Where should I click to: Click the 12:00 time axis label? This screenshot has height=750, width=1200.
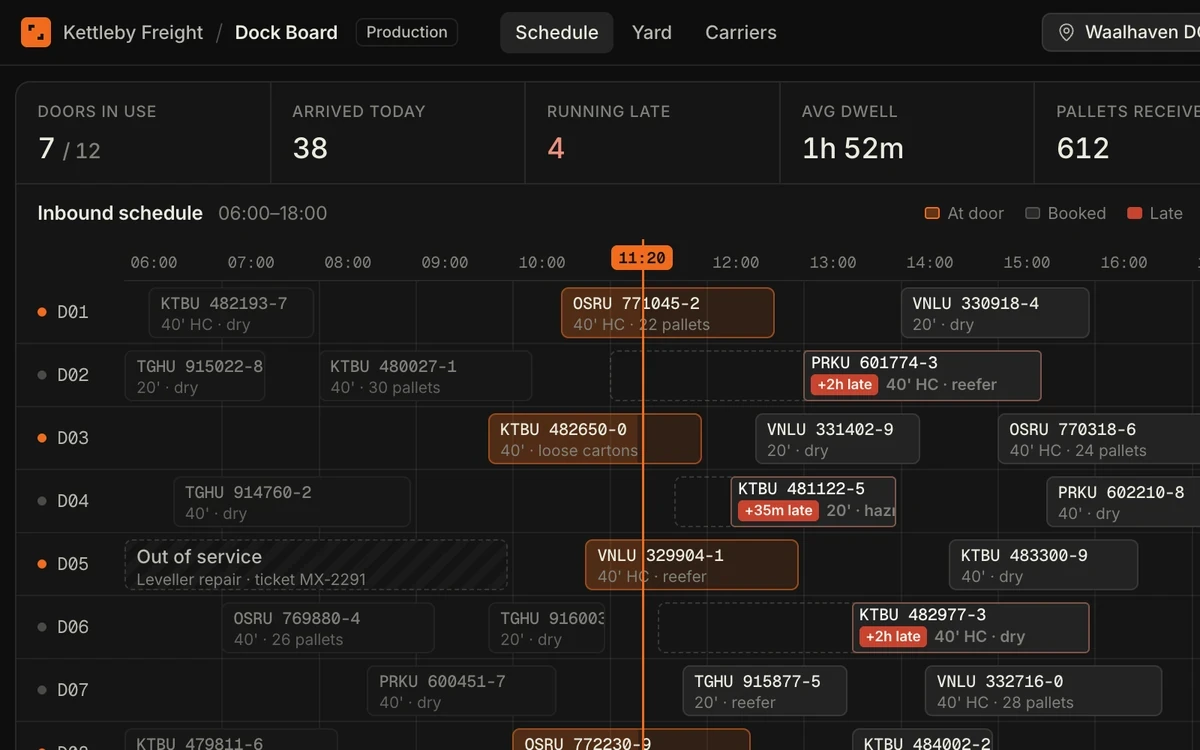pos(736,263)
